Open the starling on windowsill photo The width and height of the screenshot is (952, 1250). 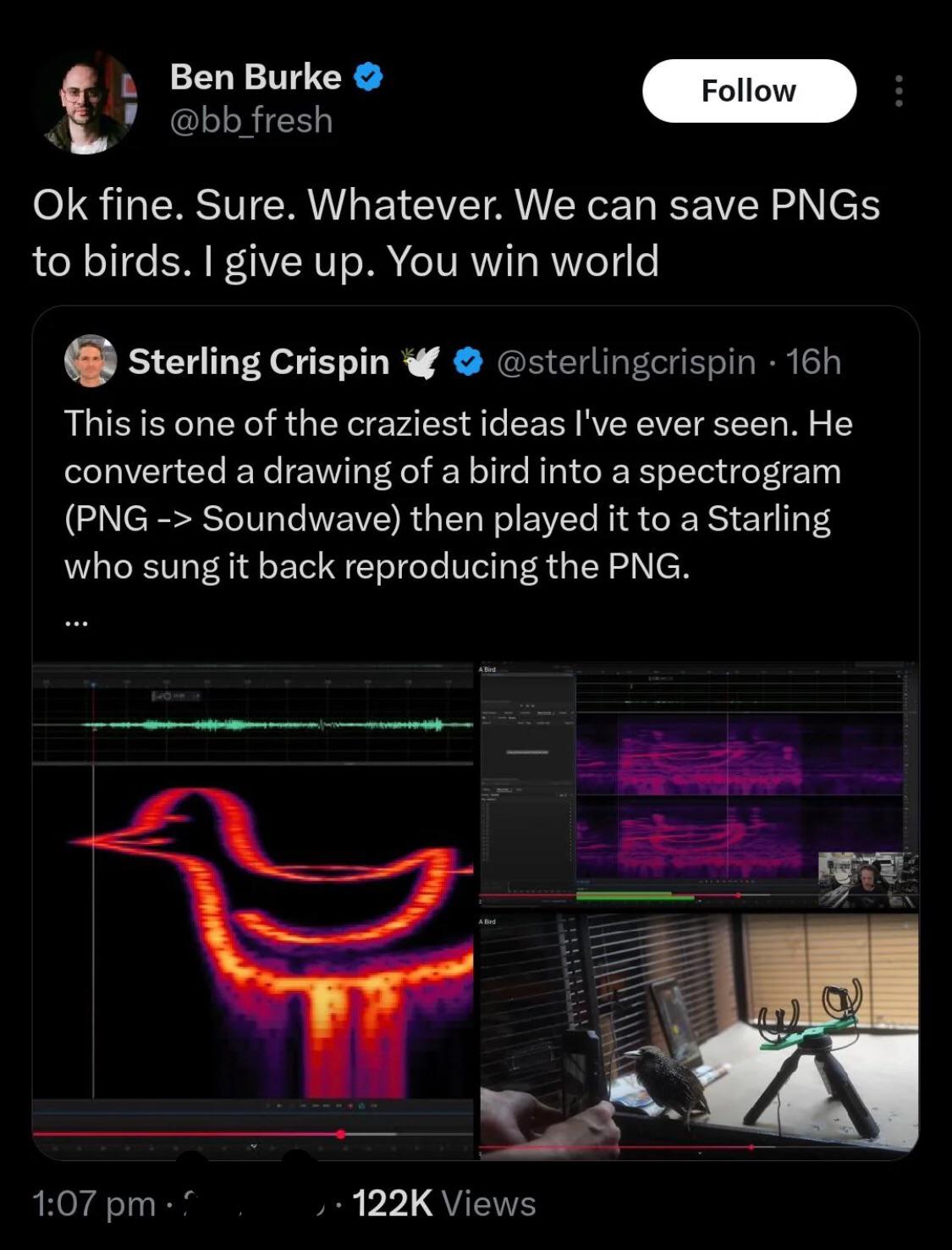[x=698, y=1034]
